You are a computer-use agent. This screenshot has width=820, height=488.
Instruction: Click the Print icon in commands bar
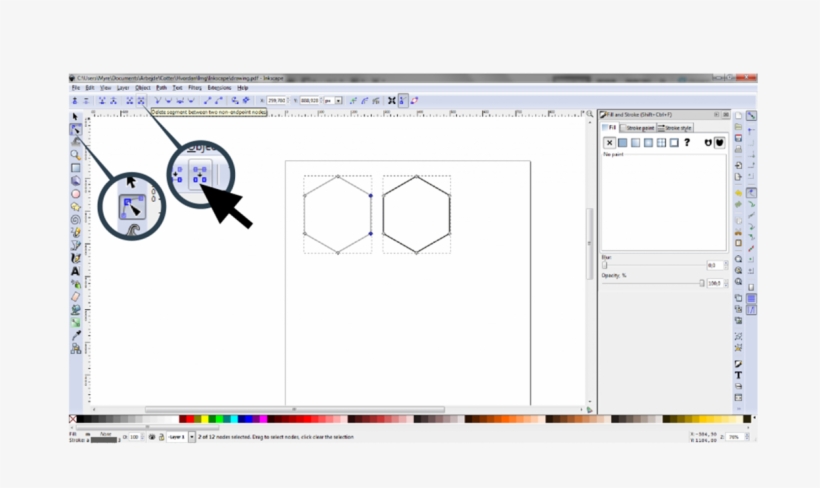pyautogui.click(x=738, y=150)
